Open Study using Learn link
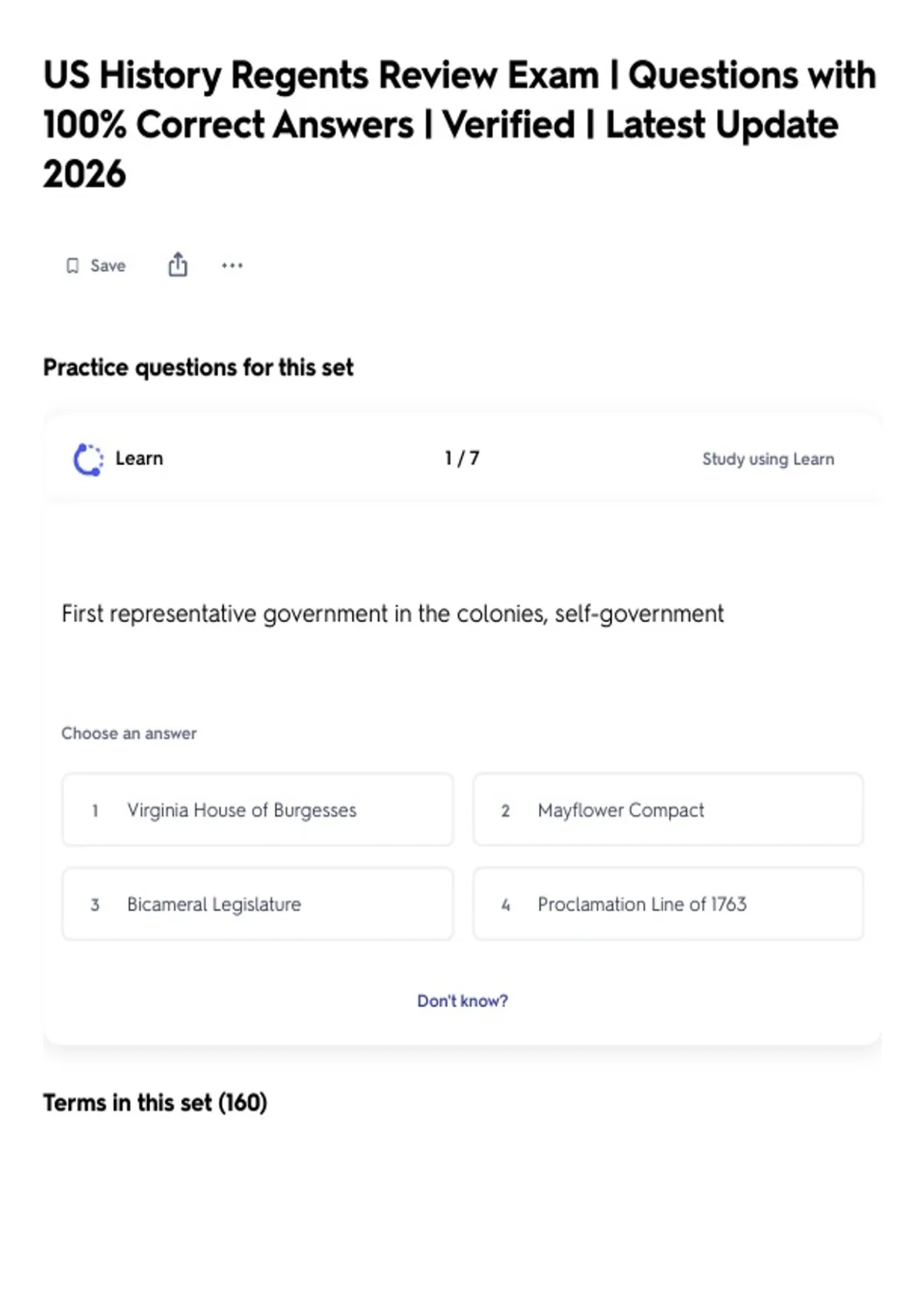The image size is (924, 1309). (x=768, y=459)
